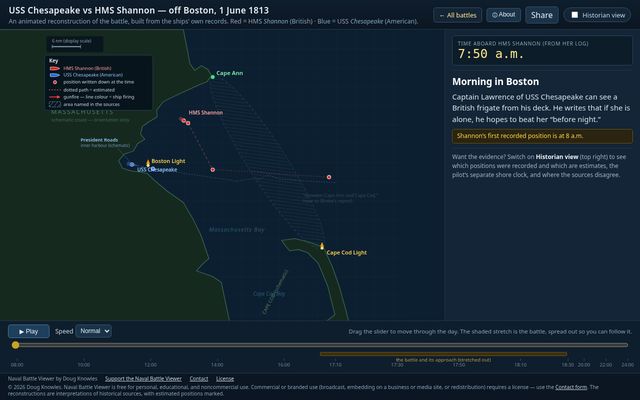640x400 pixels.
Task: Click the Massachusetts Bay map label
Action: [236, 230]
